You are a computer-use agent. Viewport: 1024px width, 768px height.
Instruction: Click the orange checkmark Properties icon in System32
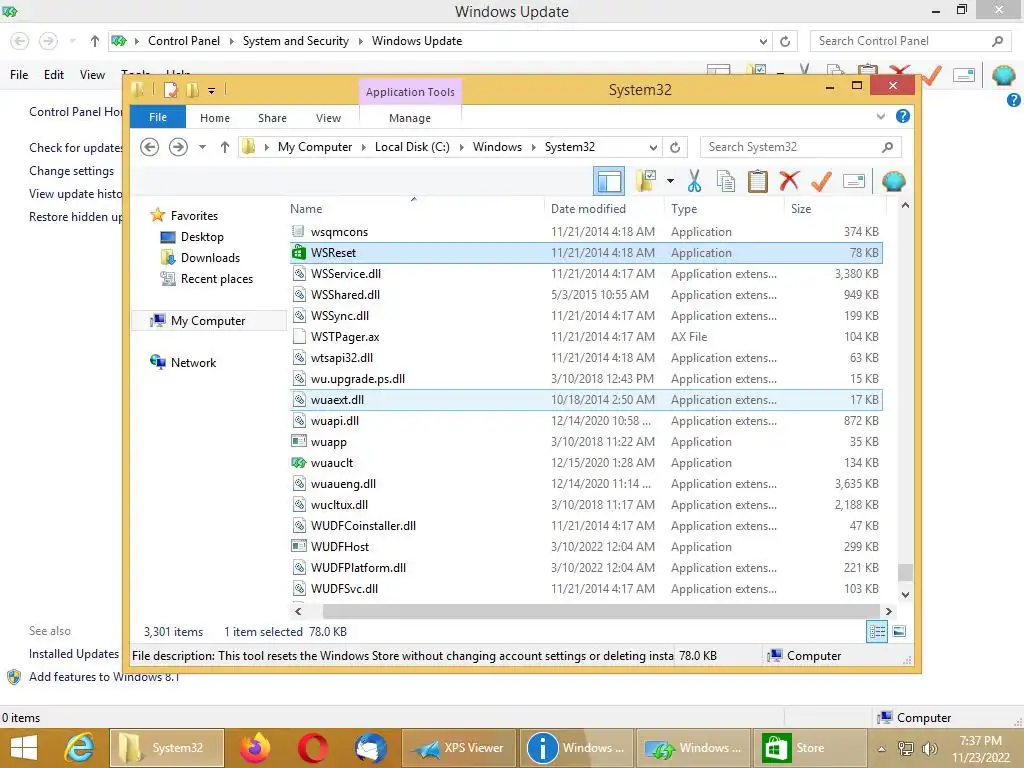click(821, 181)
